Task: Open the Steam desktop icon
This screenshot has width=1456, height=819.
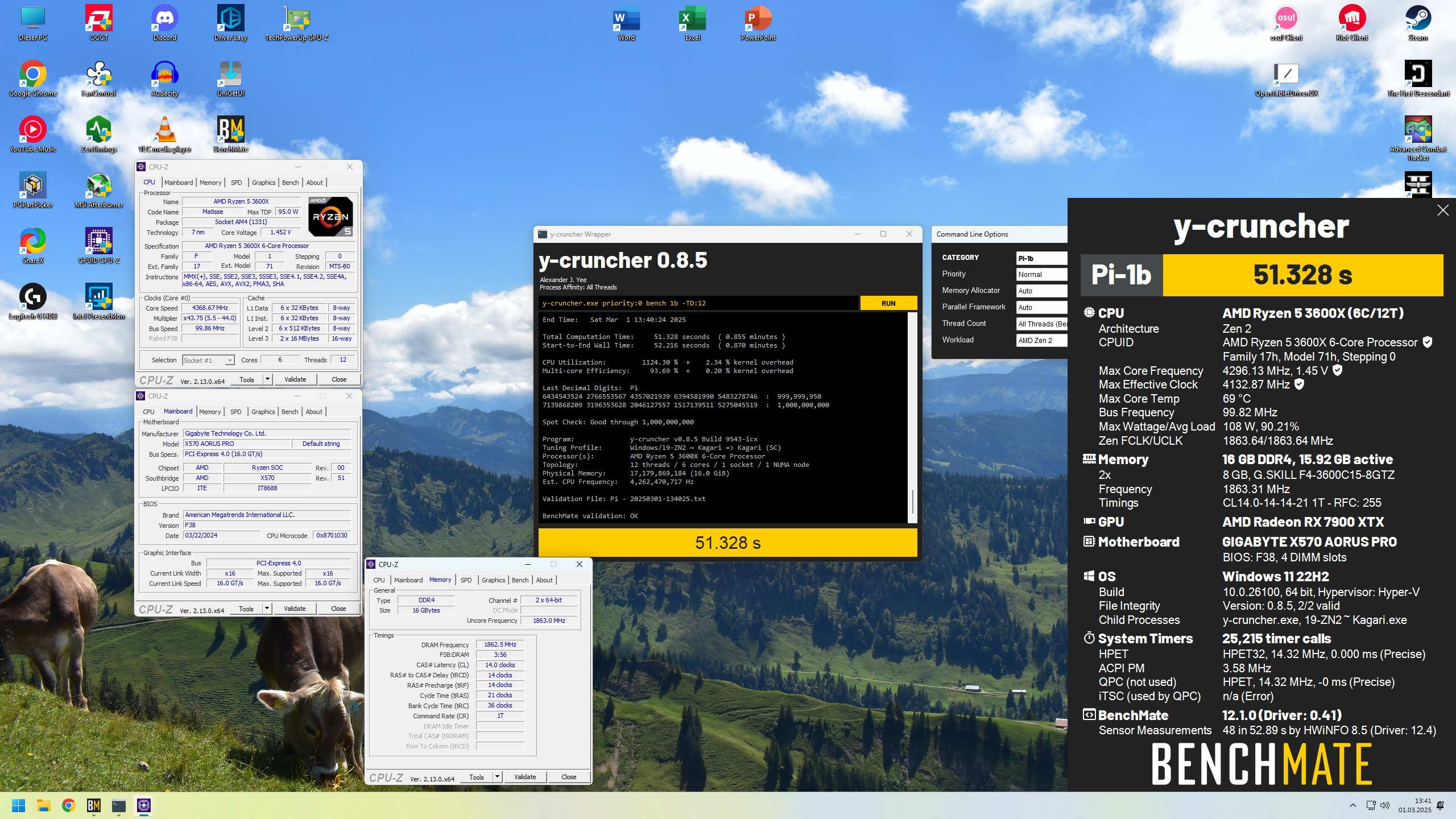Action: coord(1418,23)
